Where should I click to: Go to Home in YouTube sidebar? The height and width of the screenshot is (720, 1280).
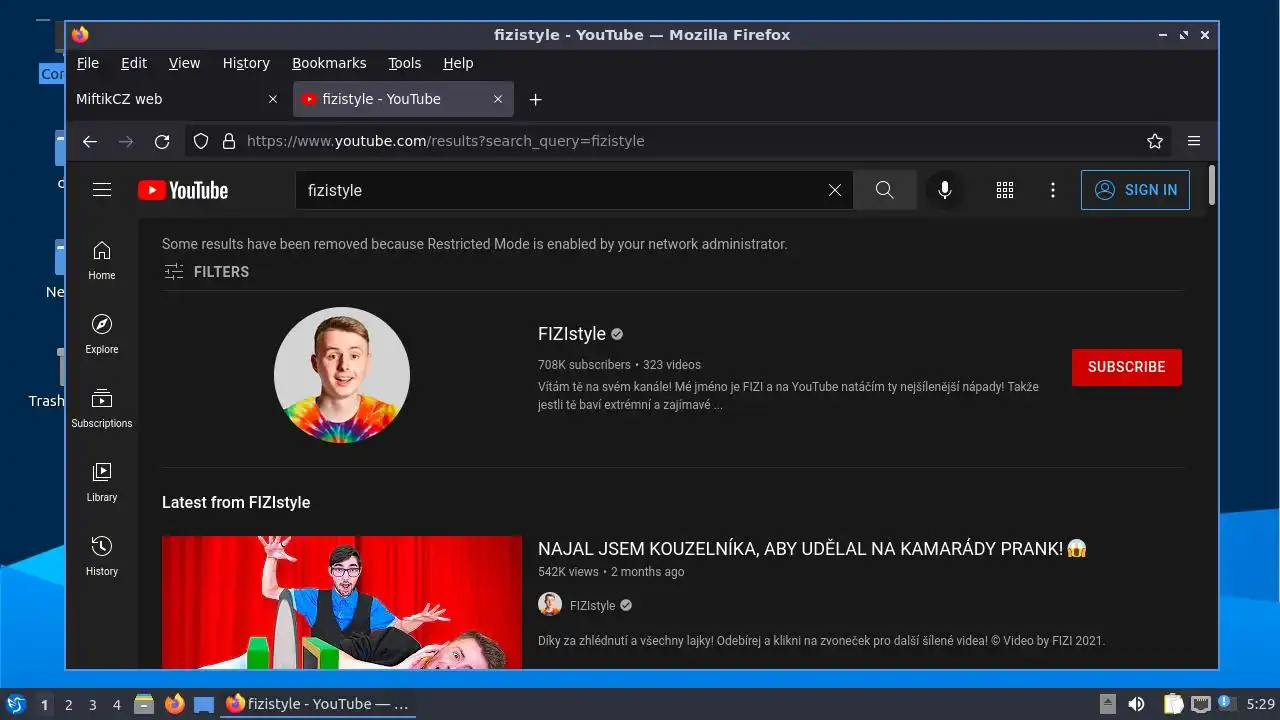[102, 260]
